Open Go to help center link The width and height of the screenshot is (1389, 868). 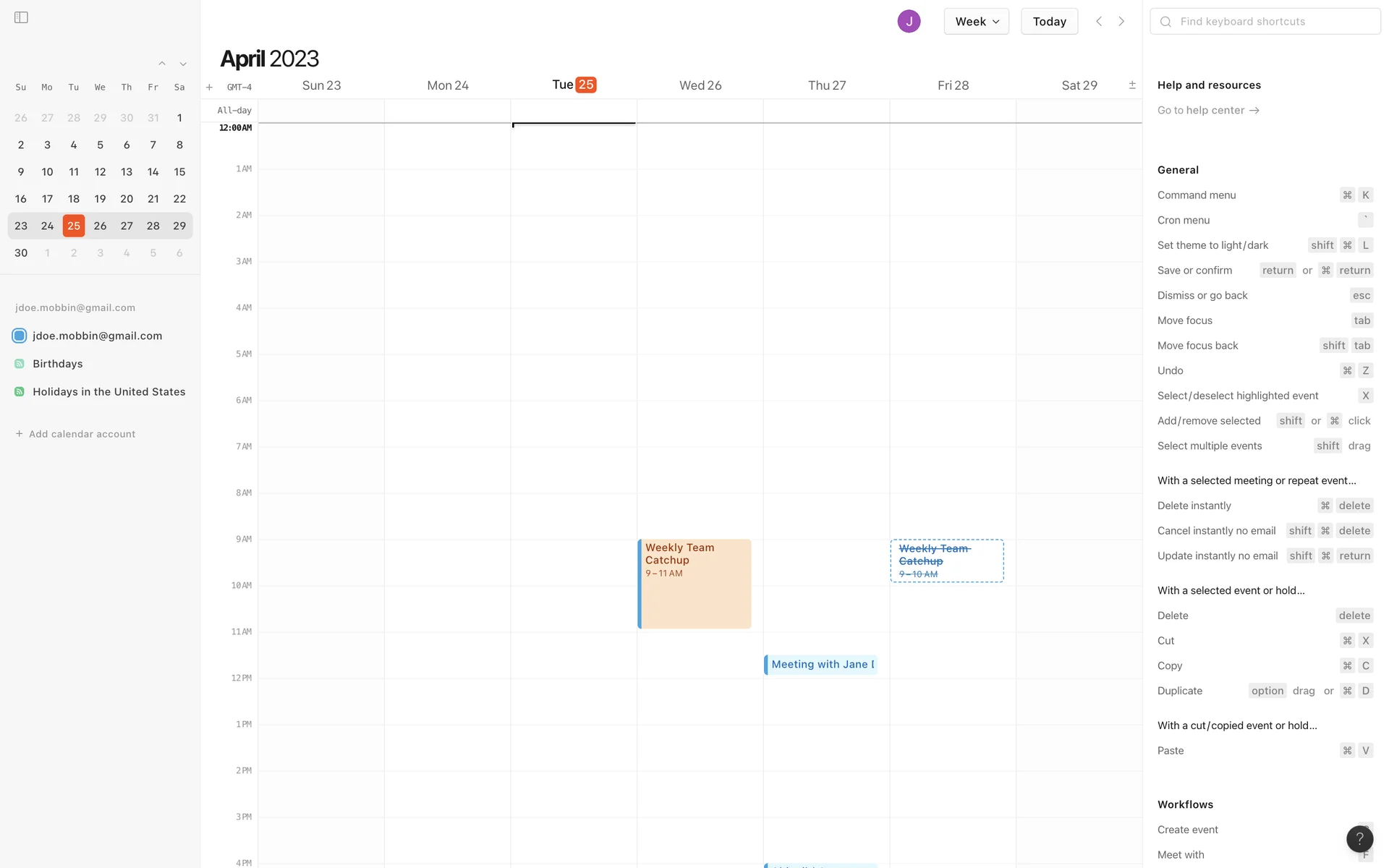1208,111
